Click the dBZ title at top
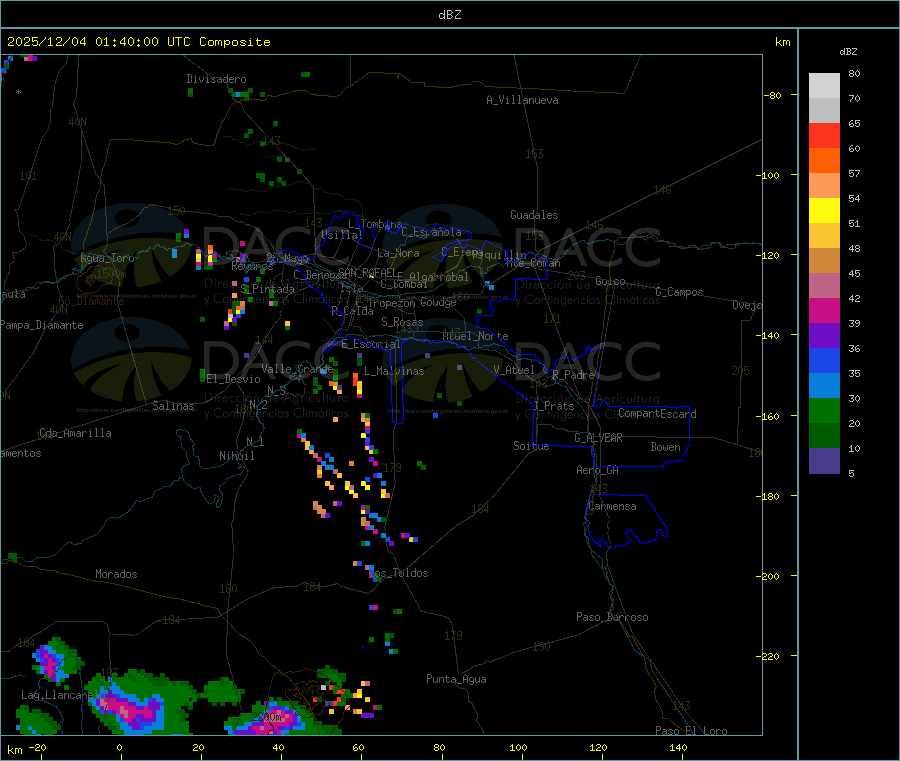 click(449, 15)
